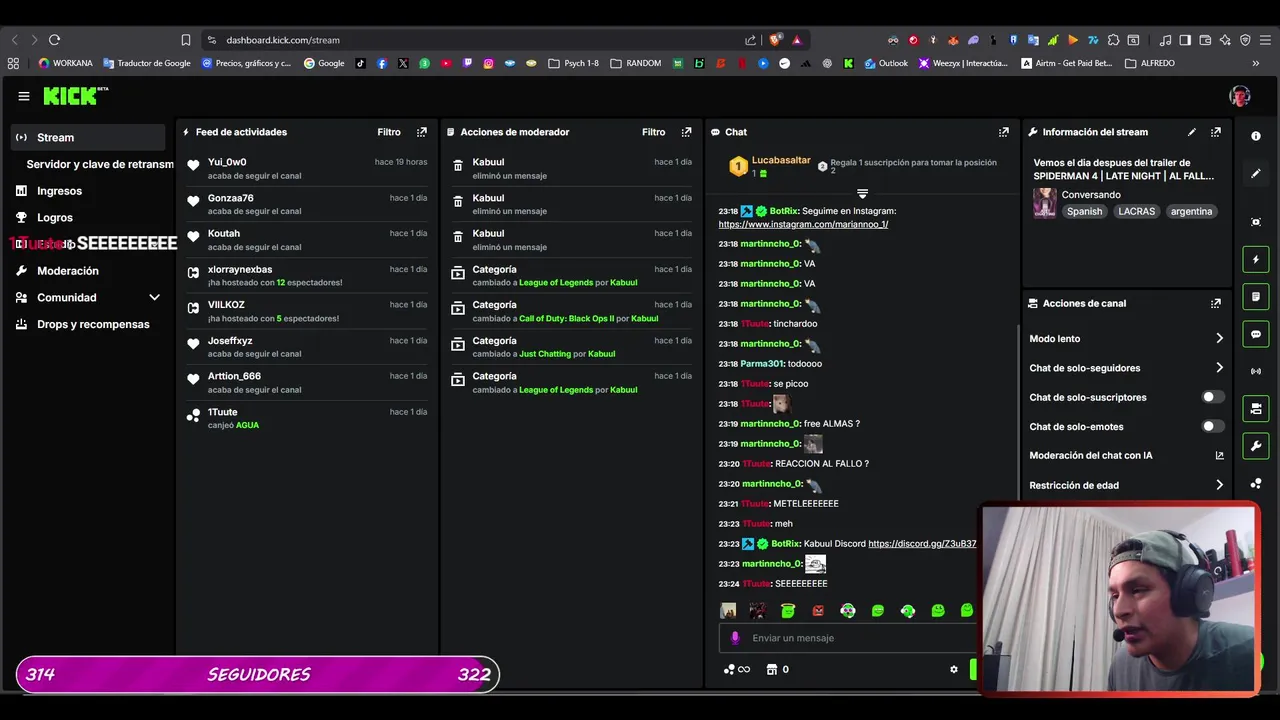
Task: Click the channel points infinity icon
Action: 737,669
